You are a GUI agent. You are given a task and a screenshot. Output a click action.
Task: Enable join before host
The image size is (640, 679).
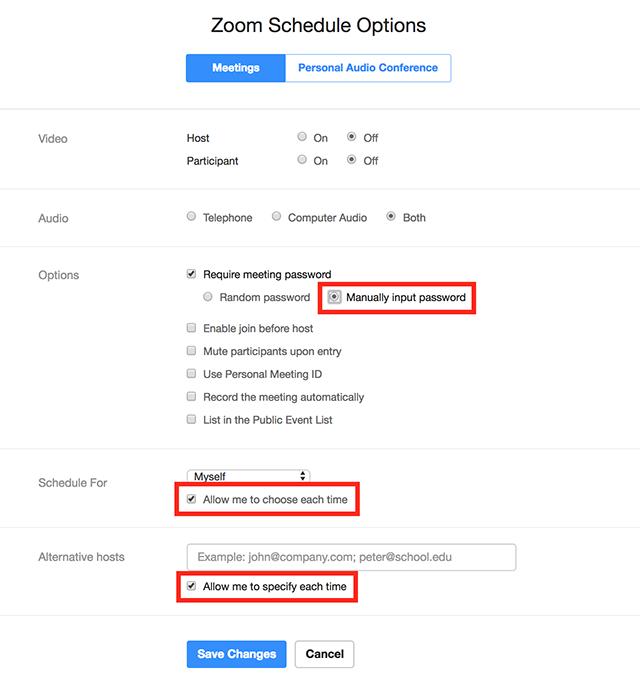pos(191,328)
